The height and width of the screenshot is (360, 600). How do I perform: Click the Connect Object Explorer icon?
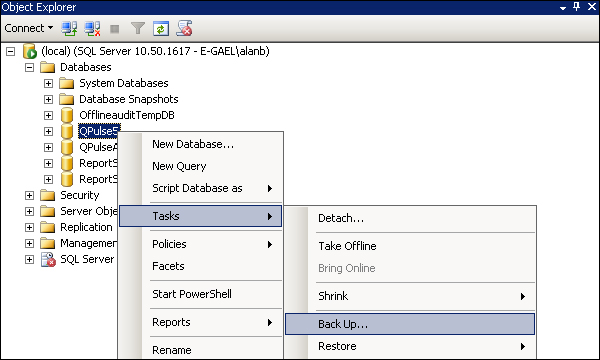69,29
